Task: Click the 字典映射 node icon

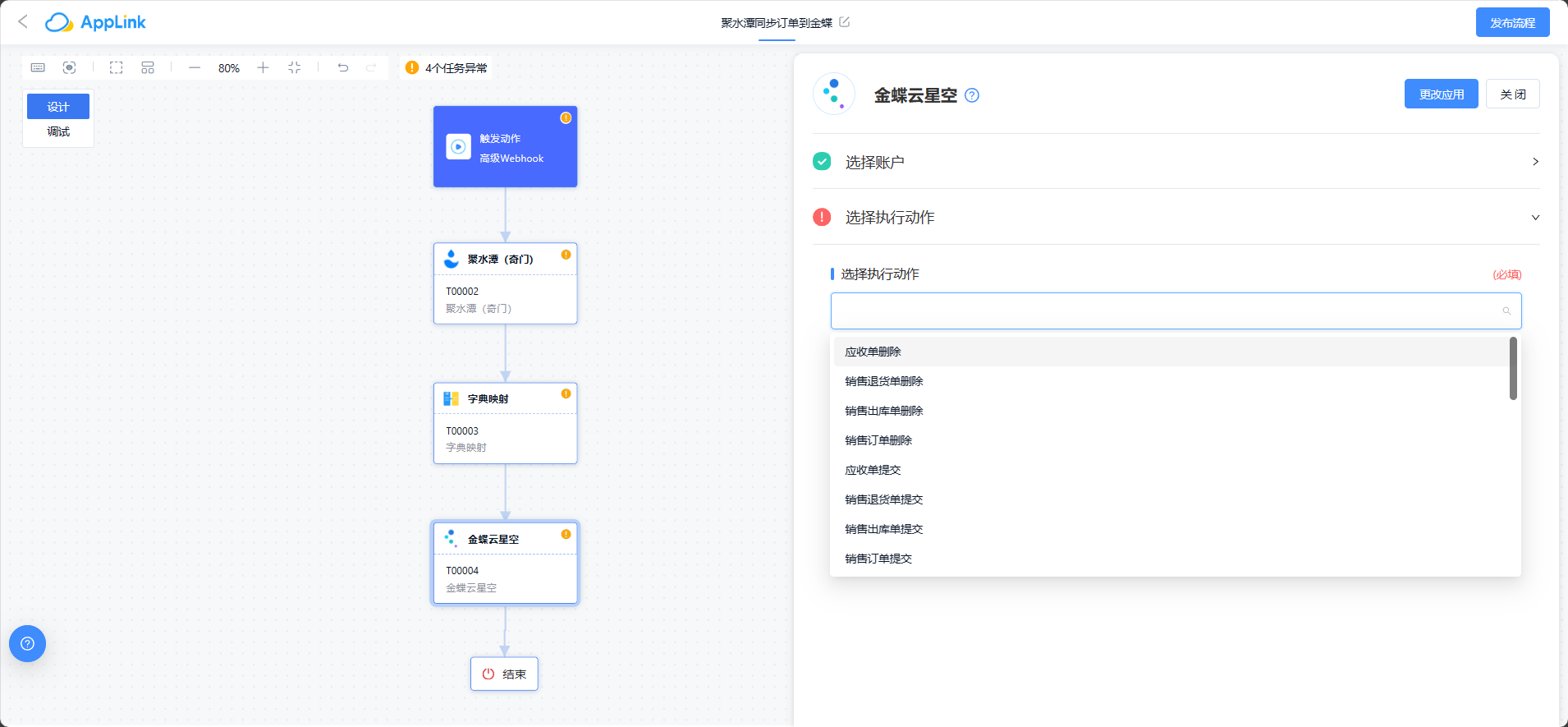Action: [452, 398]
